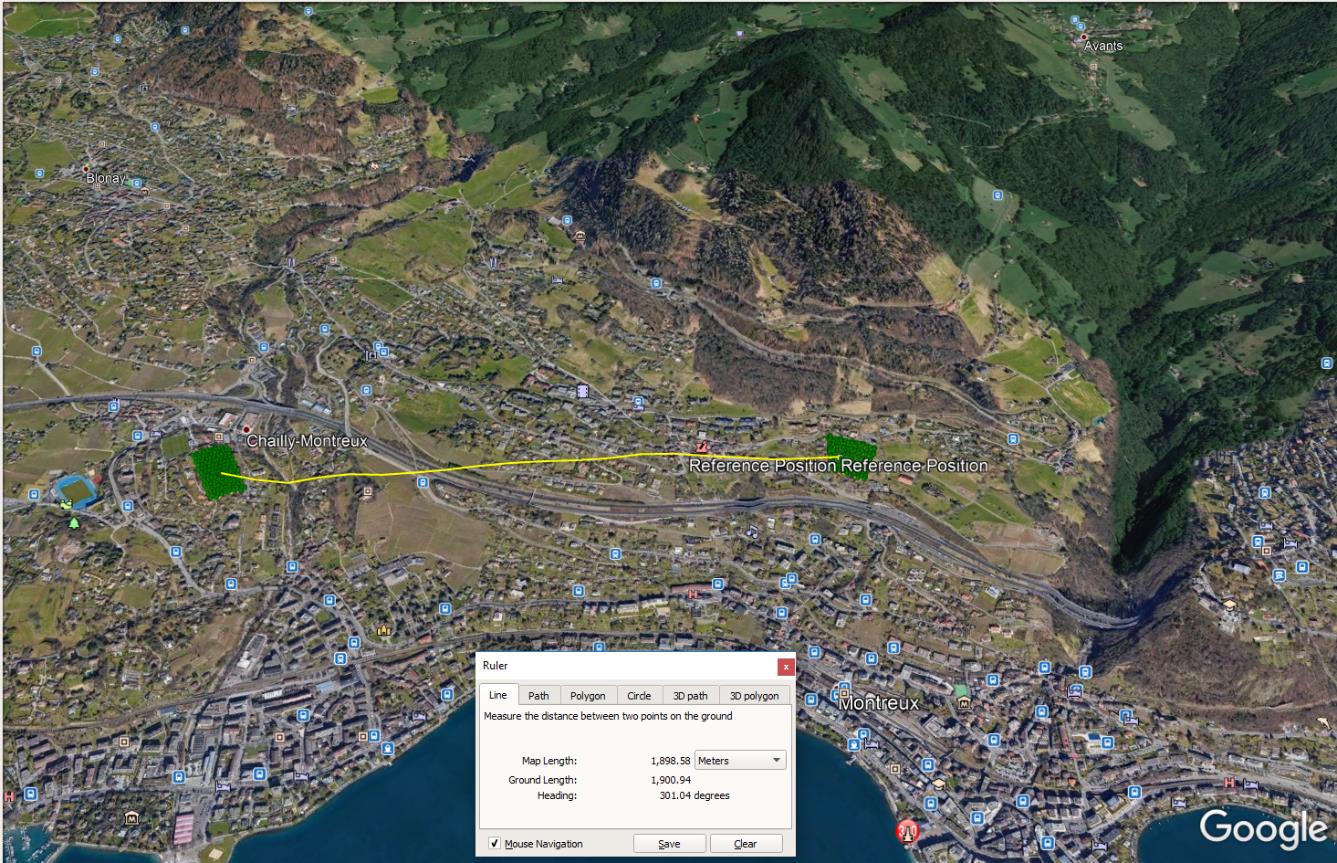Switch to the Polygon tab
This screenshot has height=863, width=1337.
pyautogui.click(x=588, y=696)
